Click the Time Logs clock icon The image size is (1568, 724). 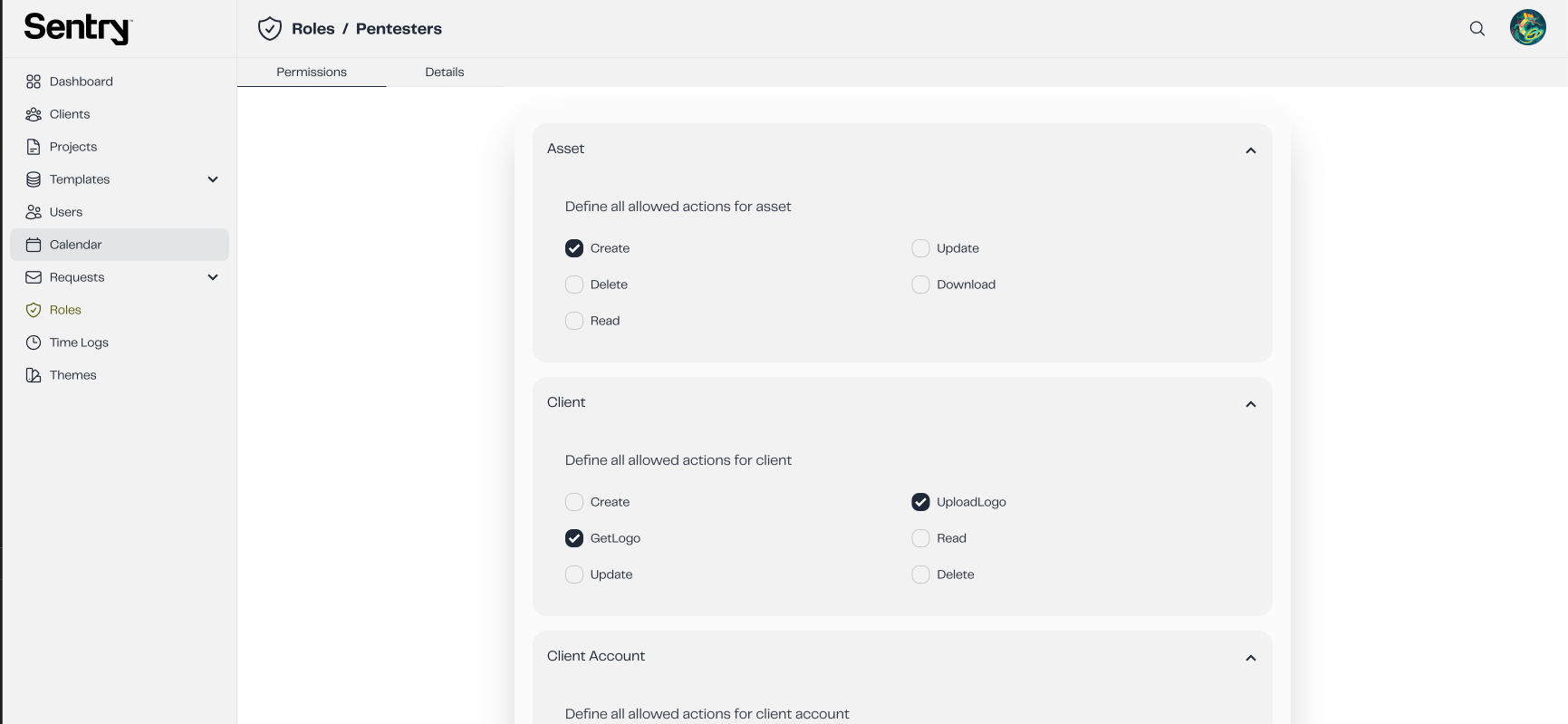[x=34, y=343]
